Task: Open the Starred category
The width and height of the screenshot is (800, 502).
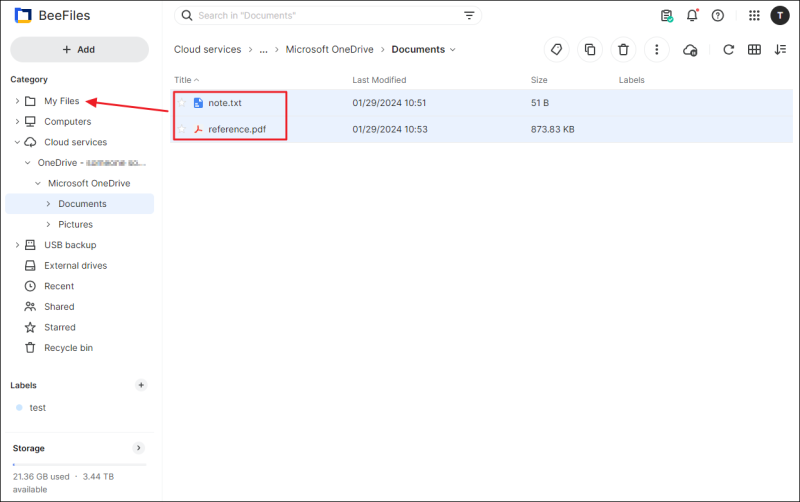Action: click(60, 327)
